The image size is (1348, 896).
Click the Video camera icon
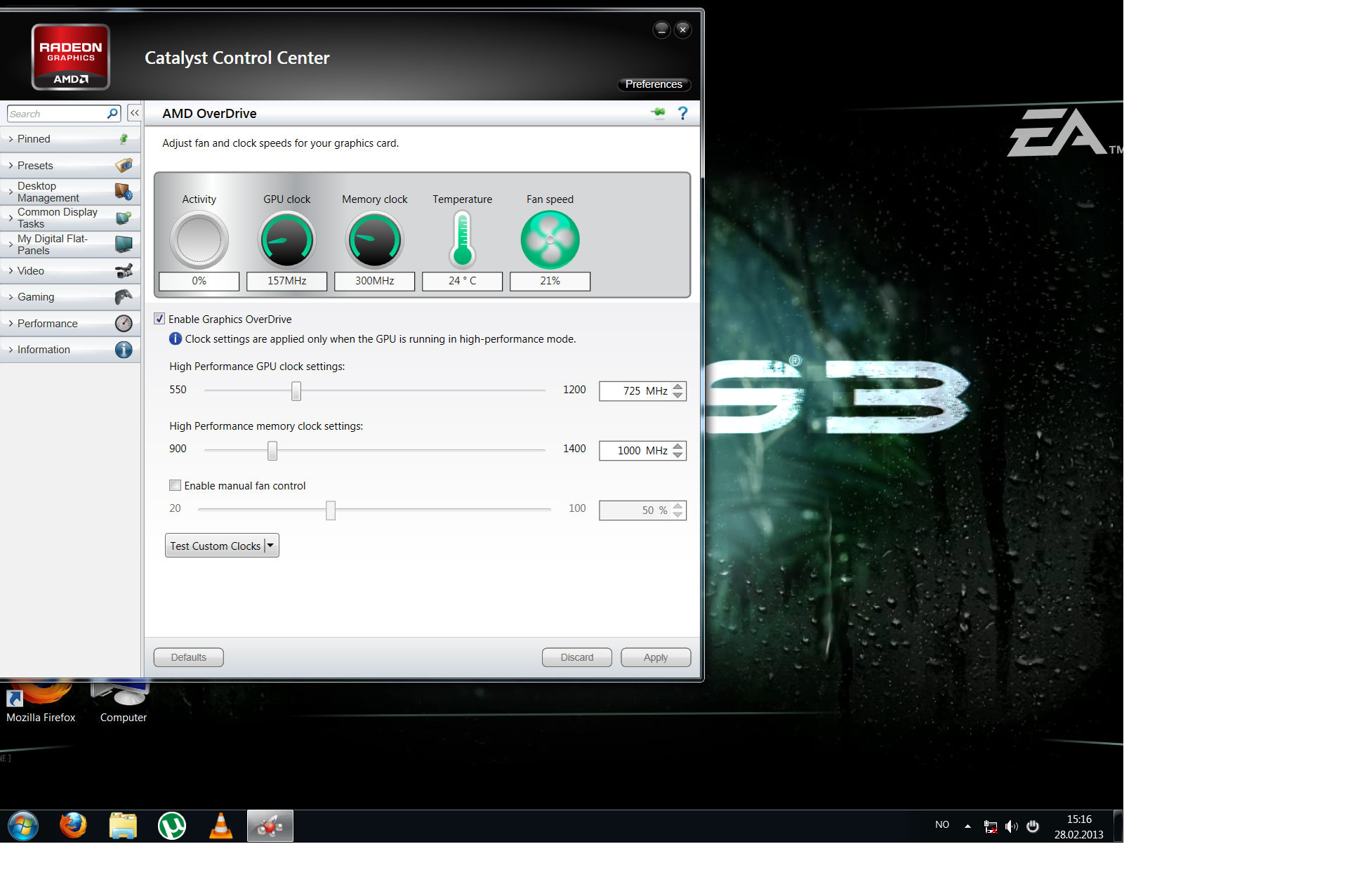click(124, 270)
